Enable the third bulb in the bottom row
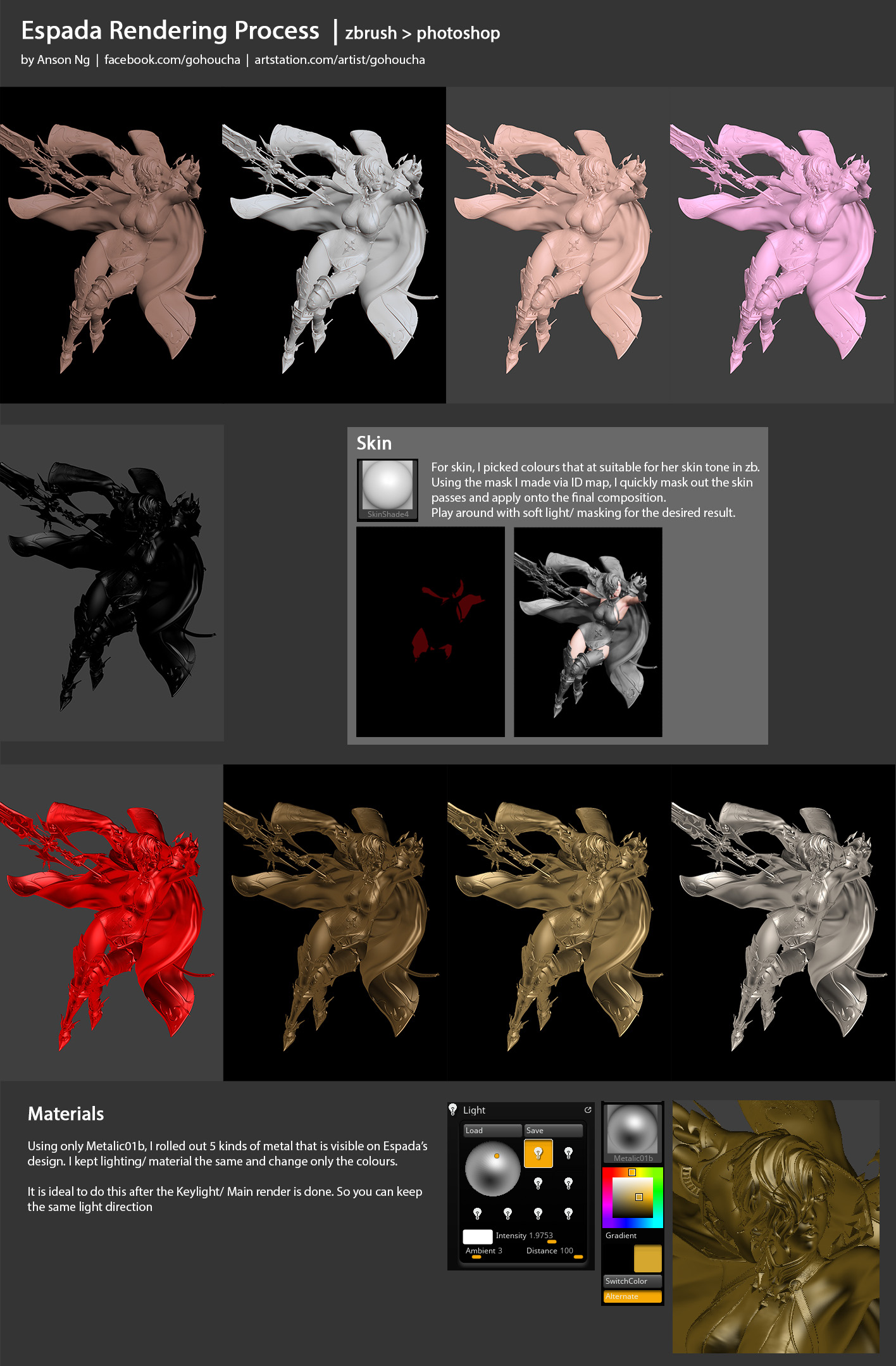 pyautogui.click(x=538, y=1214)
